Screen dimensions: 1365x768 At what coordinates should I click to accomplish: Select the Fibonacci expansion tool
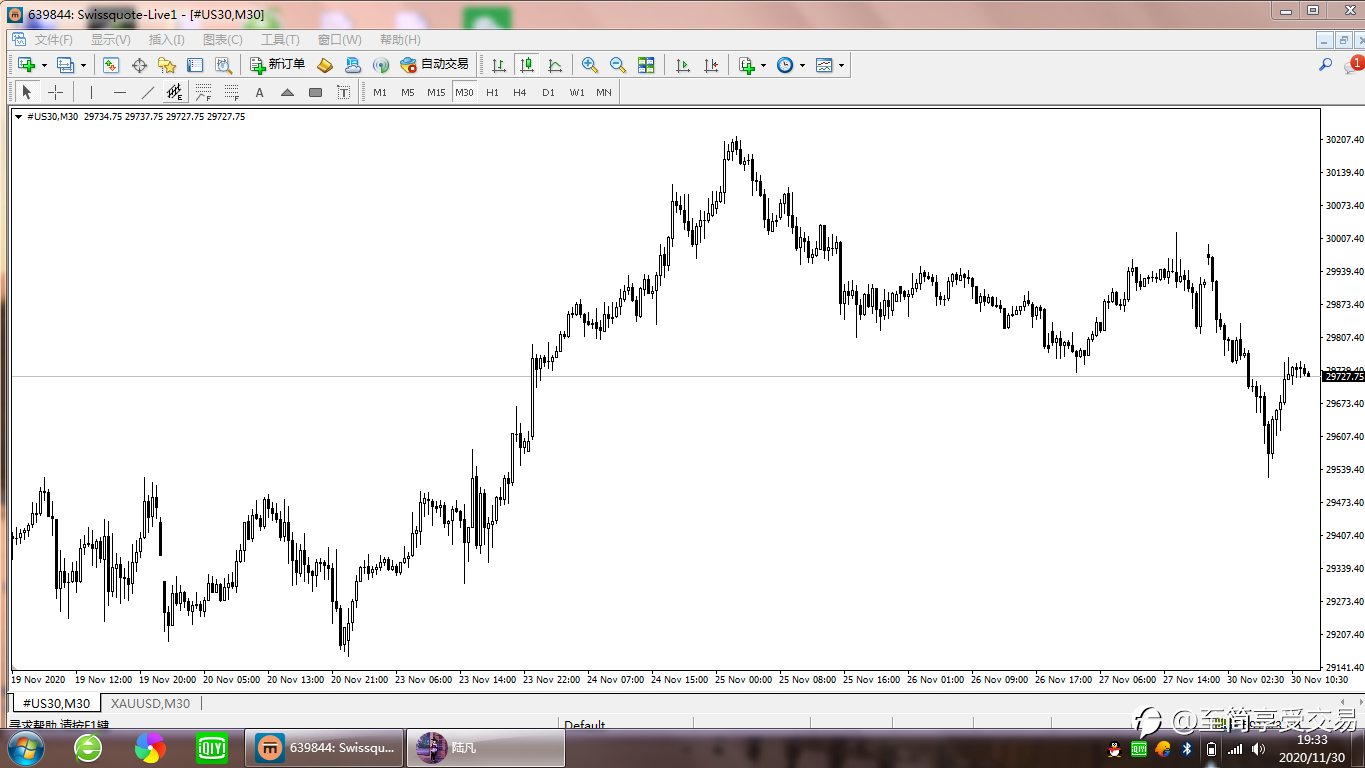pyautogui.click(x=231, y=92)
